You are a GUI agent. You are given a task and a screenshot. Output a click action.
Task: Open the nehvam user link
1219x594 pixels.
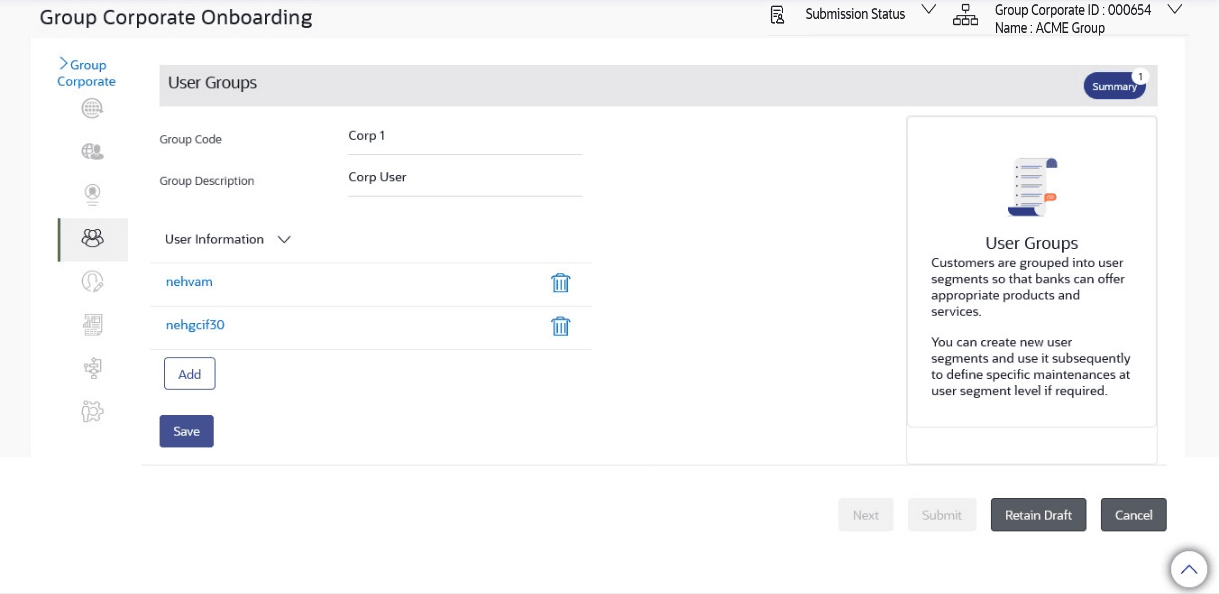tap(189, 282)
